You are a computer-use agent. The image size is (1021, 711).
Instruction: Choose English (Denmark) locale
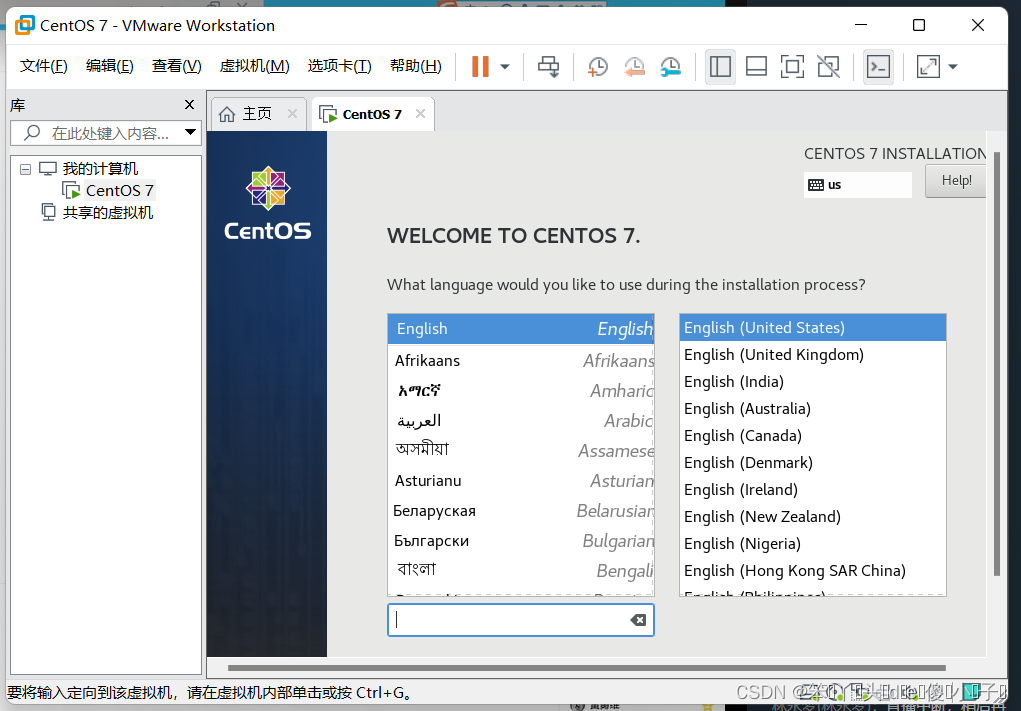pos(813,463)
